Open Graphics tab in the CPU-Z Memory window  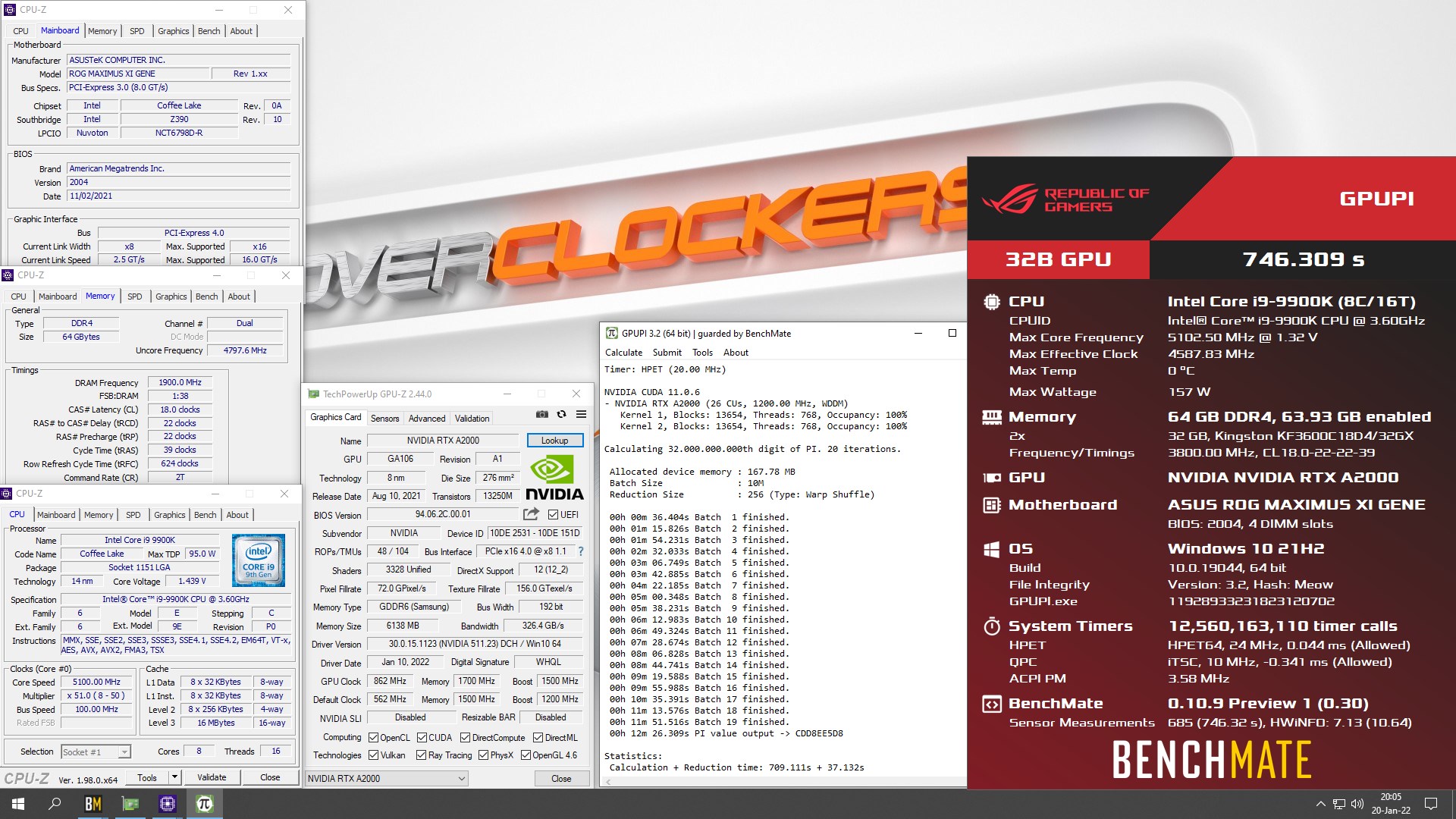tap(171, 297)
